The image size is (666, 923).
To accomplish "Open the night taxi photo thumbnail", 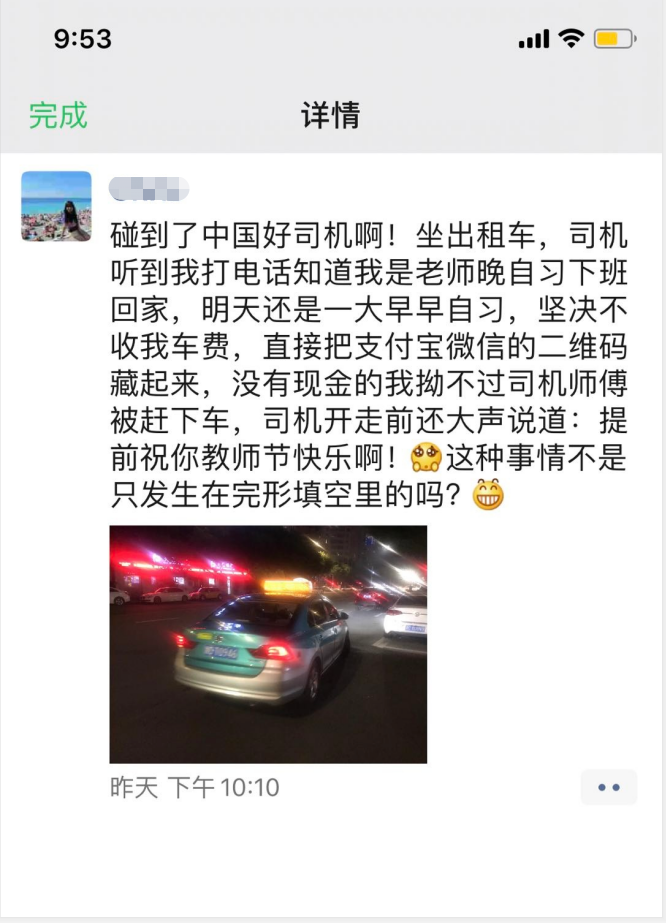I will (x=268, y=644).
